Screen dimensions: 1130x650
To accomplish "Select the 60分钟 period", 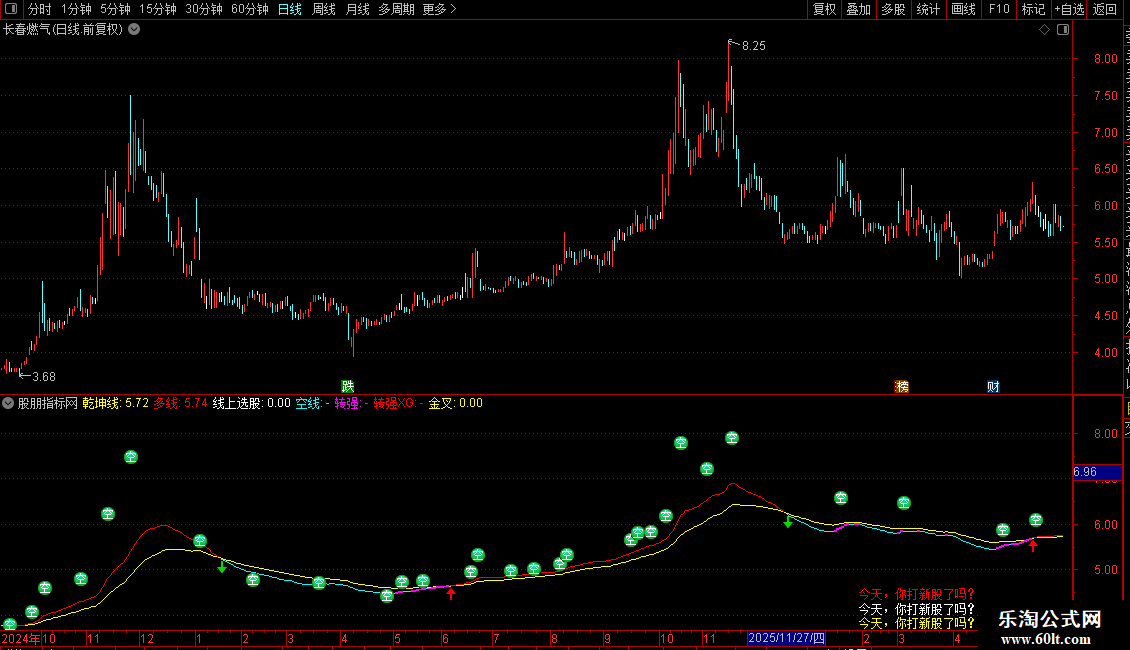I will 250,9.
